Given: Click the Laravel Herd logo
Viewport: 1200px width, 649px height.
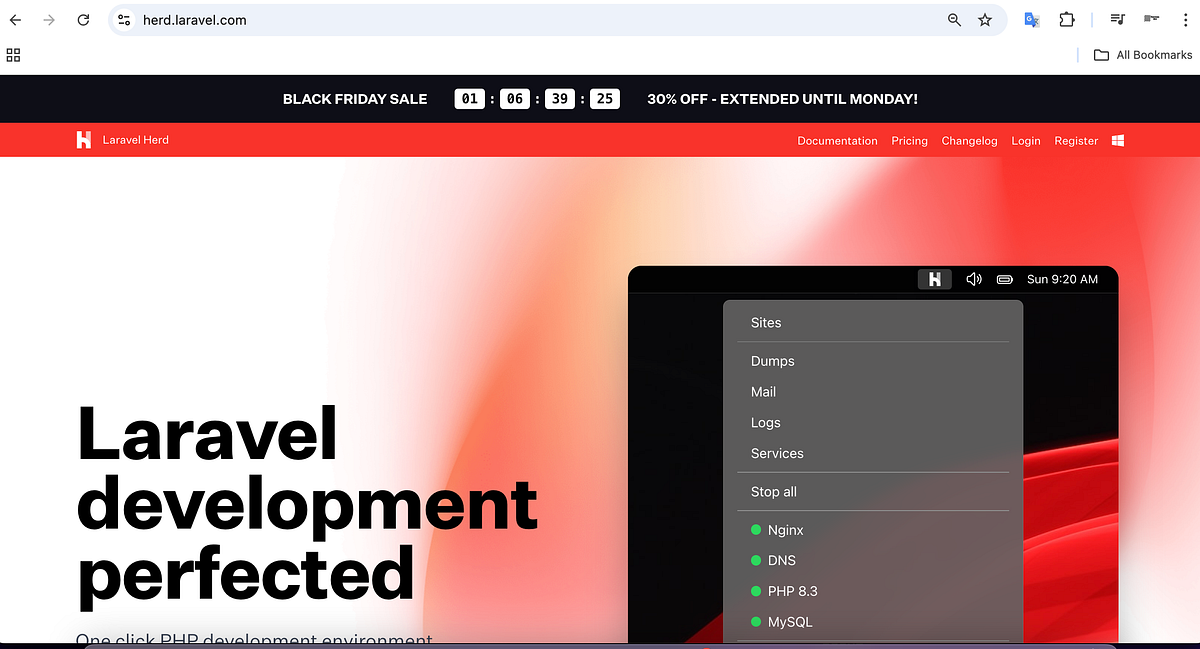Looking at the screenshot, I should (122, 140).
